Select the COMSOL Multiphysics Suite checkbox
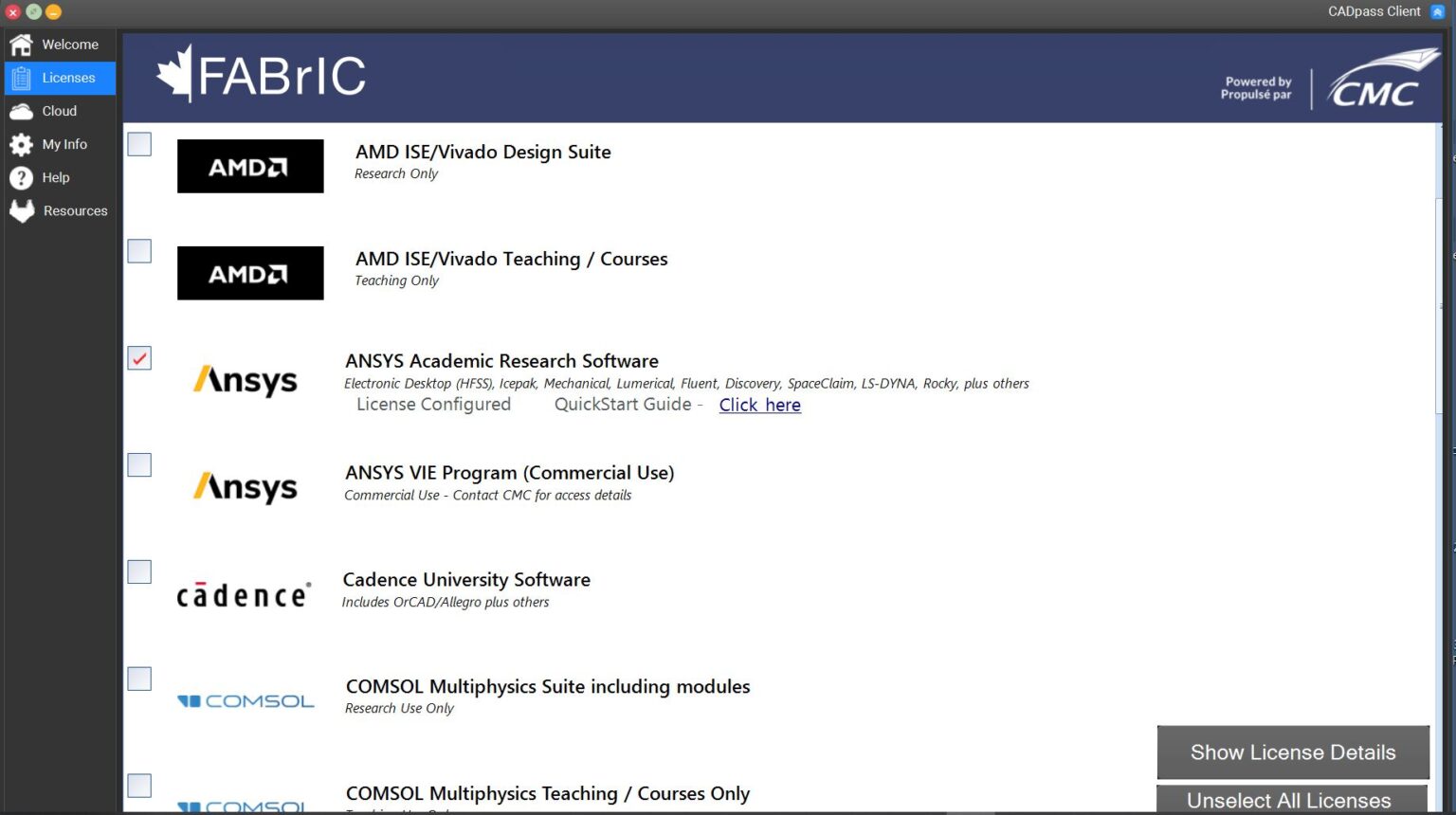Screen dimensions: 1456x815 (x=138, y=679)
